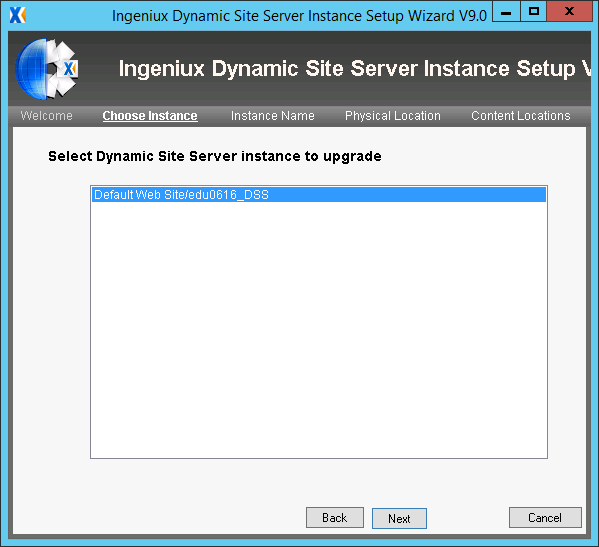This screenshot has height=547, width=599.
Task: Jump to the Content Locations step
Action: [521, 116]
